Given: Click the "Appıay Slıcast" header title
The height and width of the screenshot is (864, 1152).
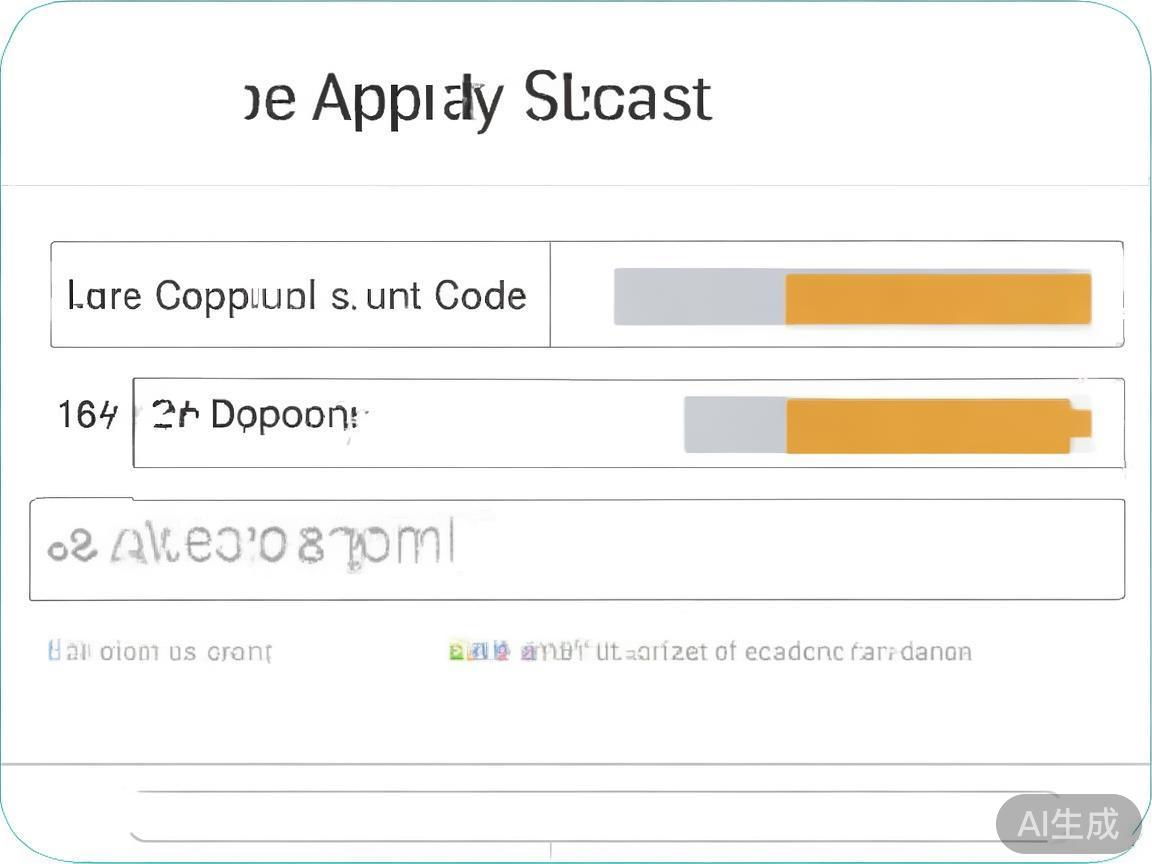Looking at the screenshot, I should tap(510, 99).
